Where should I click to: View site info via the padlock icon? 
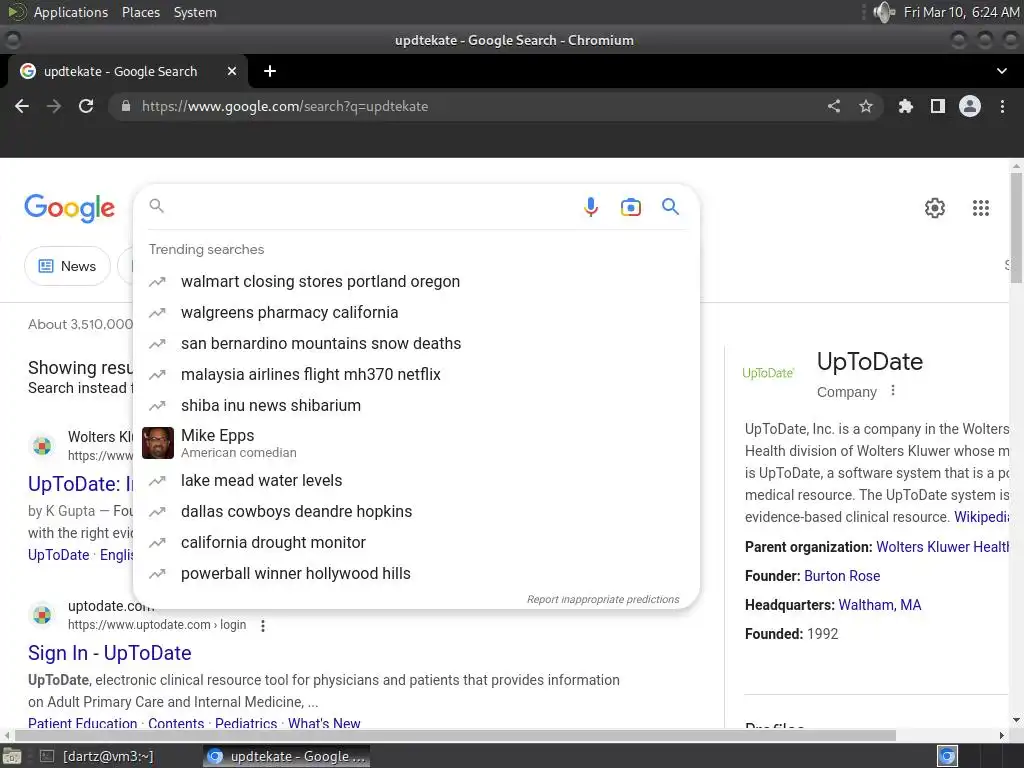coord(126,106)
